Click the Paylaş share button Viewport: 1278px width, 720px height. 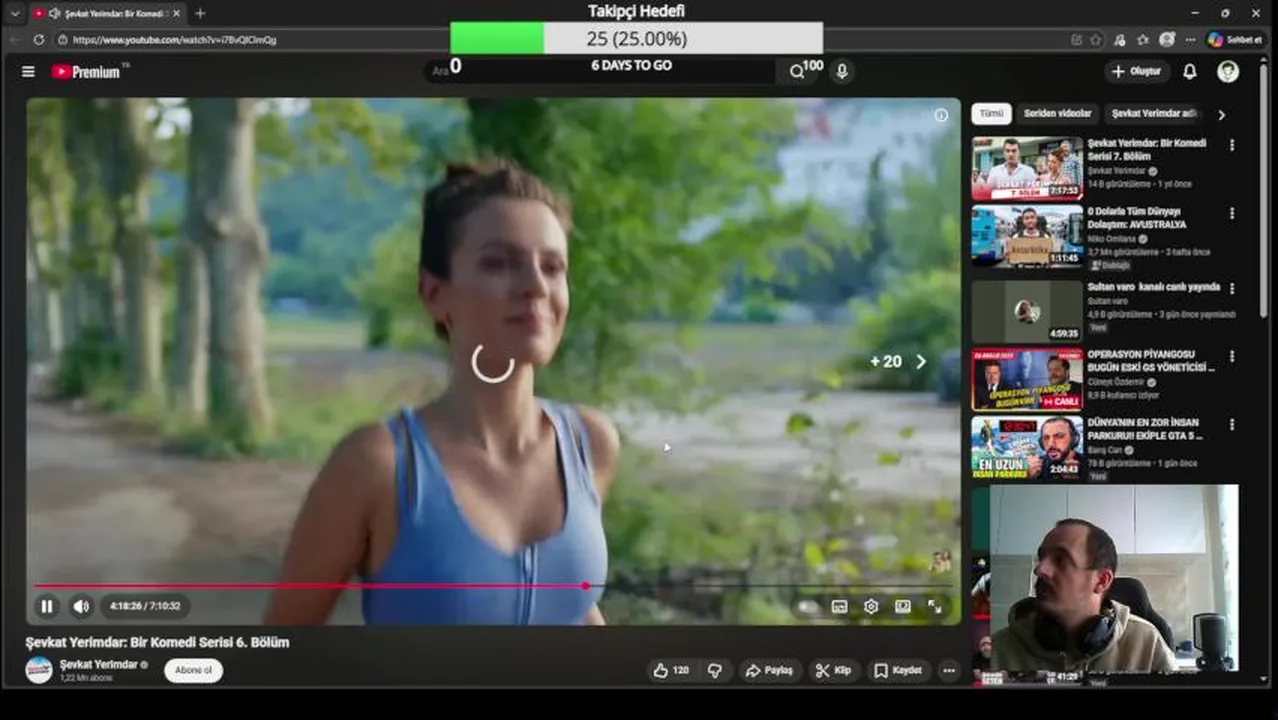pos(769,670)
